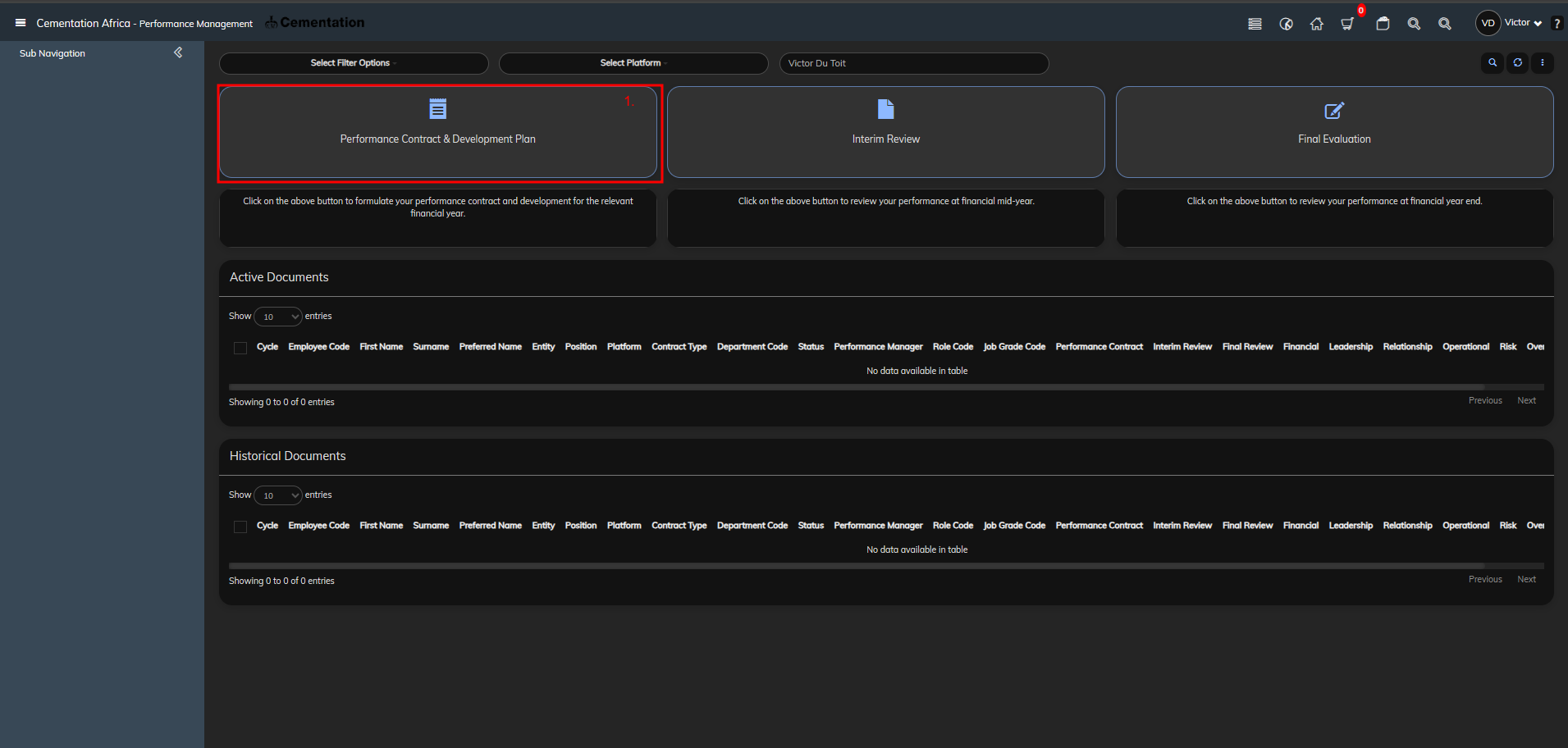The image size is (1568, 748).
Task: Open the shopping cart icon
Action: (x=1347, y=24)
